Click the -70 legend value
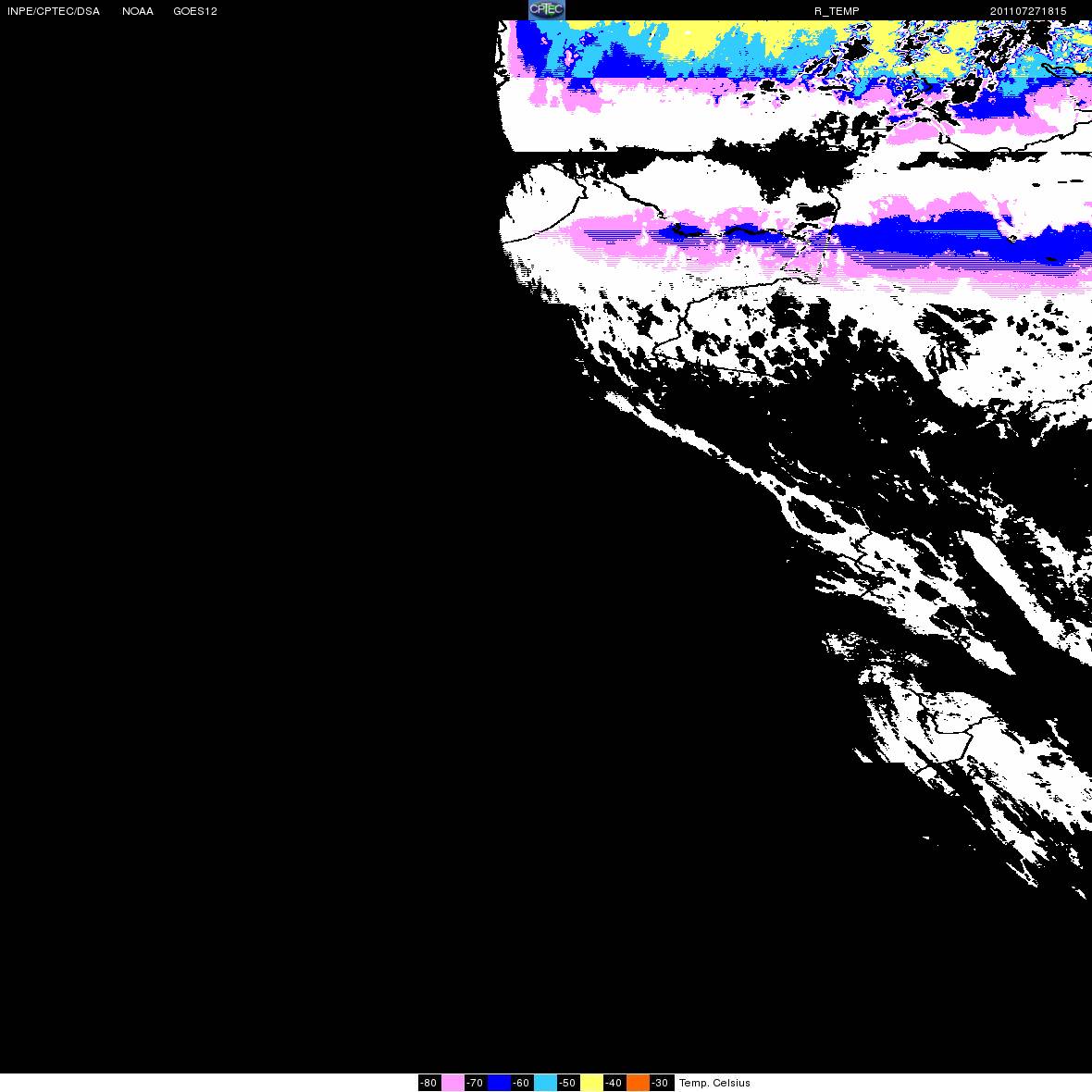 [476, 1083]
